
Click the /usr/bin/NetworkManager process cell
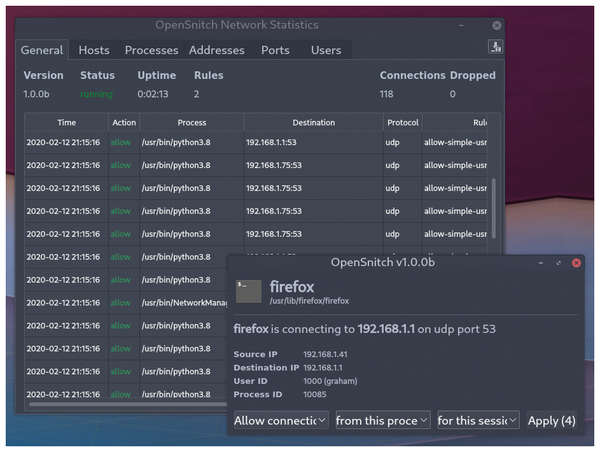184,303
